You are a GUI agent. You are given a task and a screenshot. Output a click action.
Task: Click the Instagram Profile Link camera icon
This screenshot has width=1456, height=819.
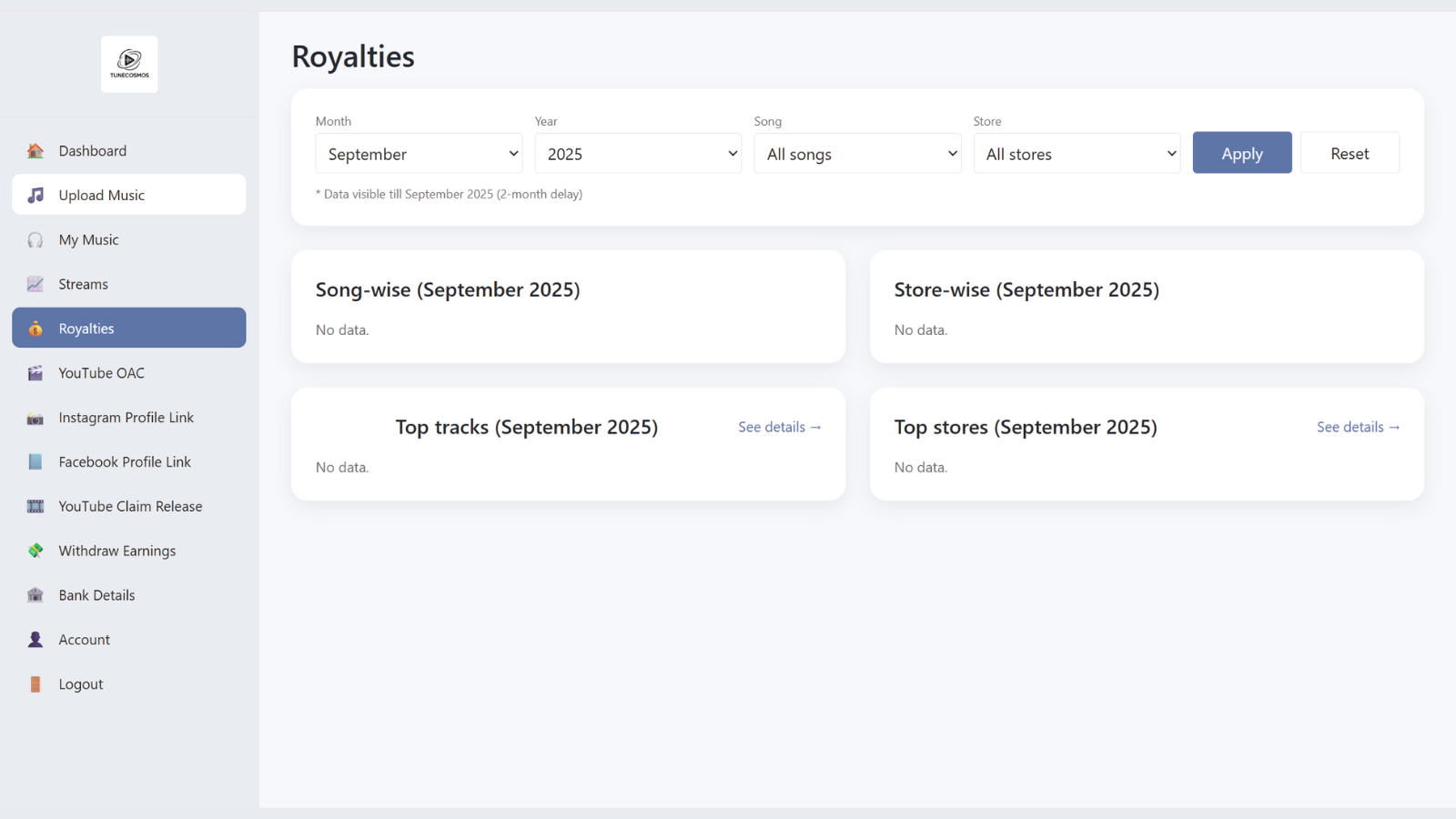pos(35,419)
